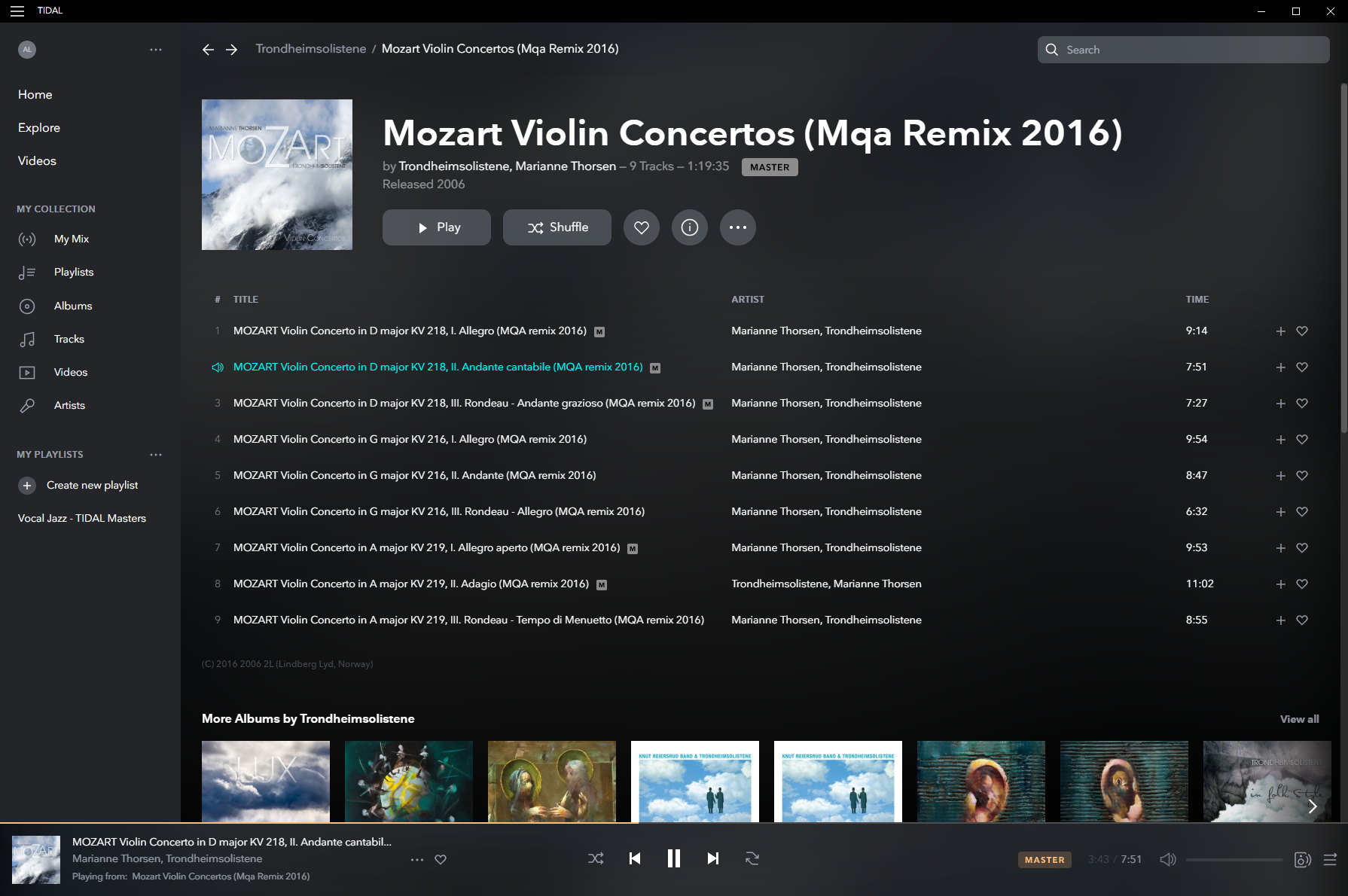Pause playback

pyautogui.click(x=674, y=859)
